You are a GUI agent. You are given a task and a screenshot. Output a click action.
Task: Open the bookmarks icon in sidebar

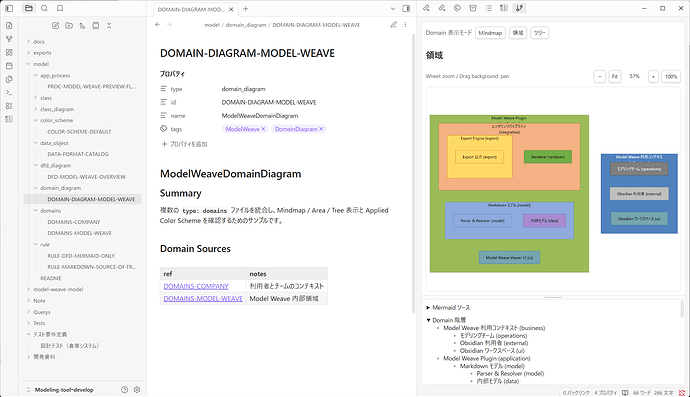pos(60,8)
